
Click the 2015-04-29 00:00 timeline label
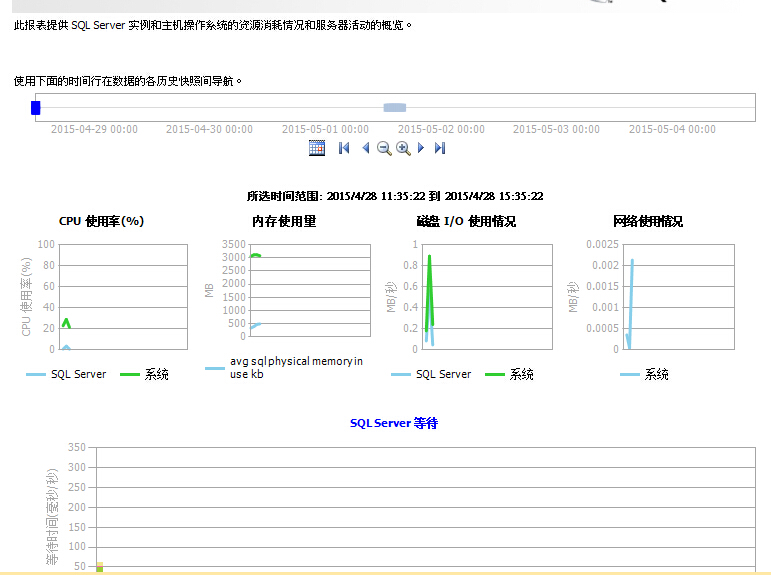click(x=94, y=129)
